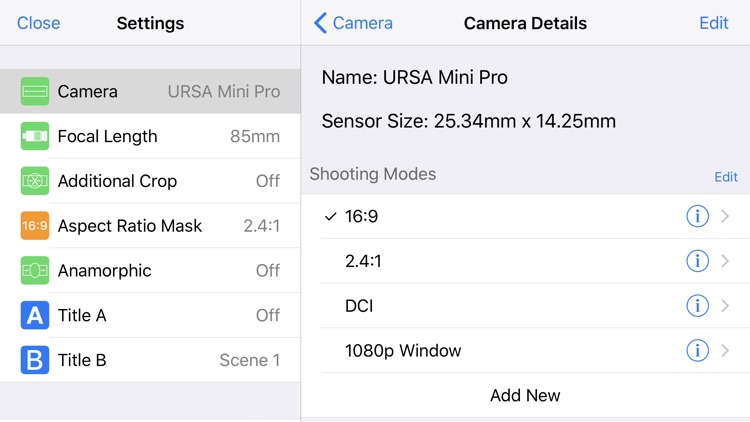Select the 2.4:1 shooting mode
The image size is (750, 422).
[x=525, y=261]
